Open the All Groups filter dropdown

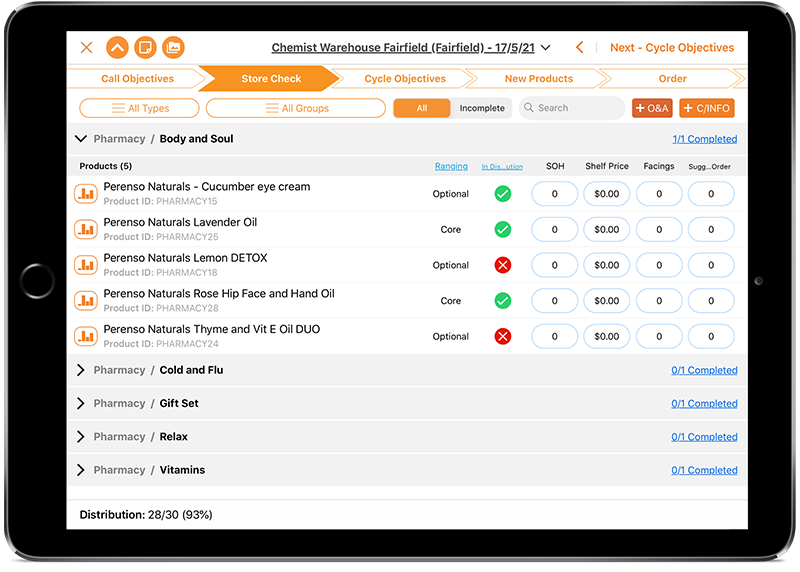click(296, 108)
